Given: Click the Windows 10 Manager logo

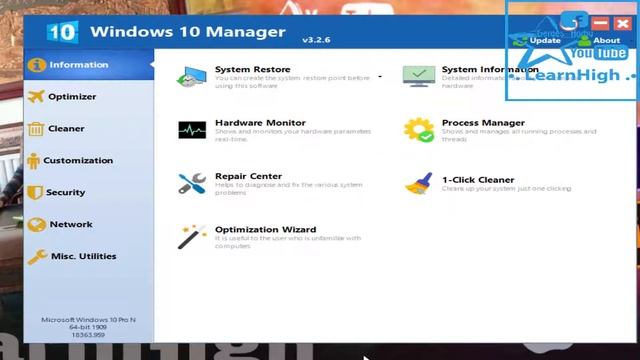Looking at the screenshot, I should pyautogui.click(x=62, y=32).
